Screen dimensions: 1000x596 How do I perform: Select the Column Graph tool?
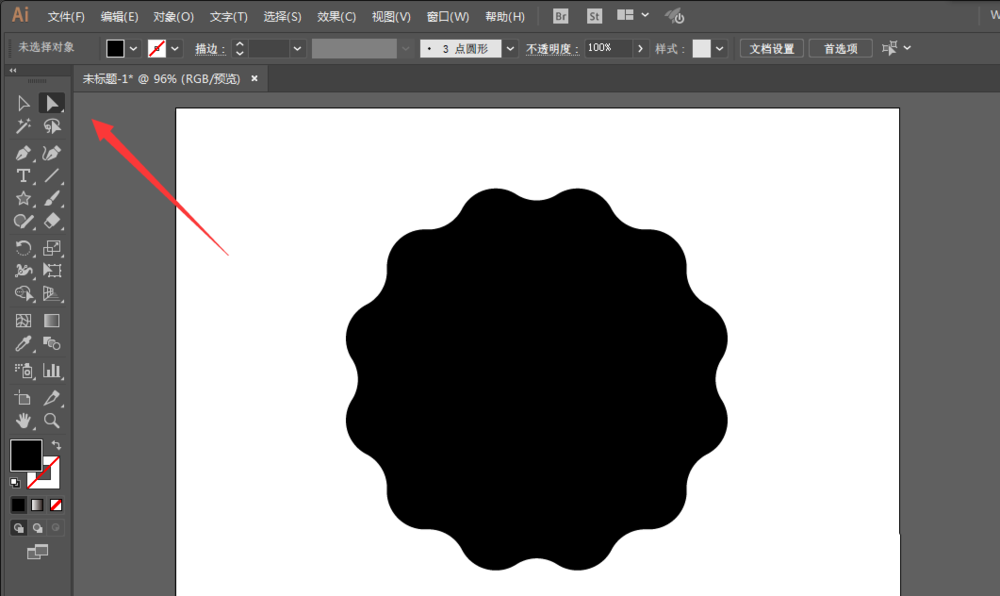point(52,370)
